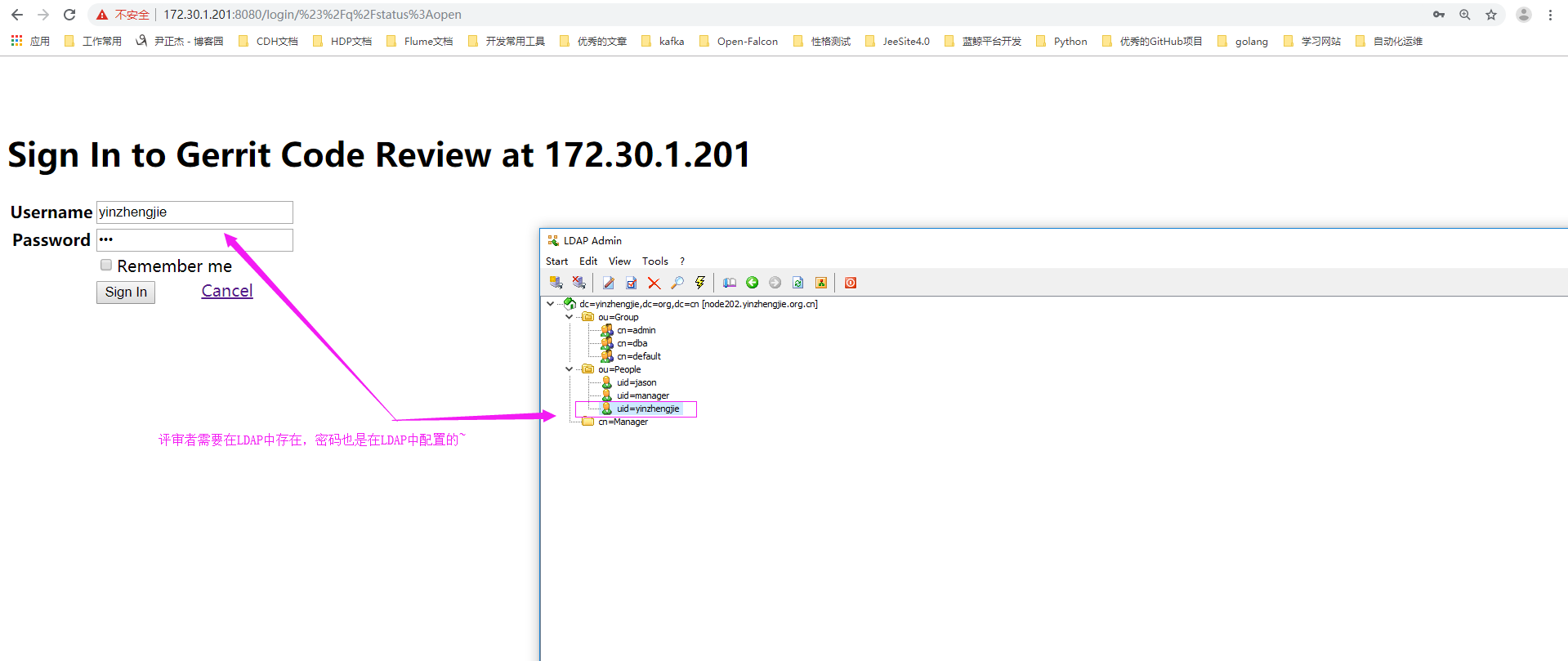Click the Refresh document icon in LDAP Admin
This screenshot has height=661, width=1568.
798,283
